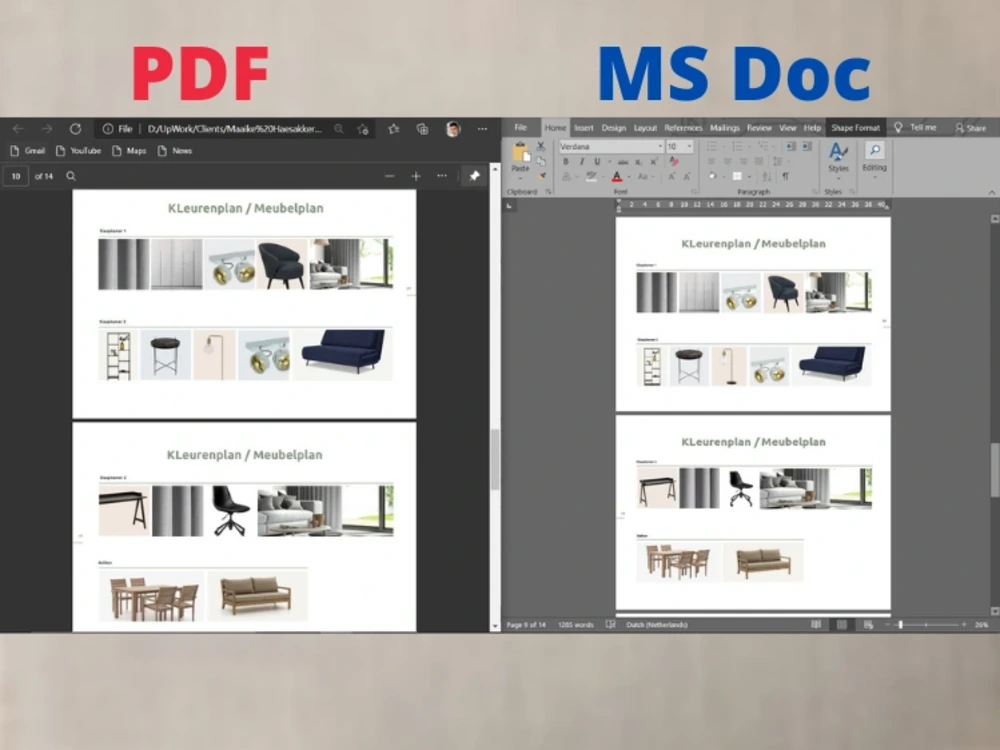Open the Gmail bookmark link
The height and width of the screenshot is (750, 1000).
tap(28, 150)
